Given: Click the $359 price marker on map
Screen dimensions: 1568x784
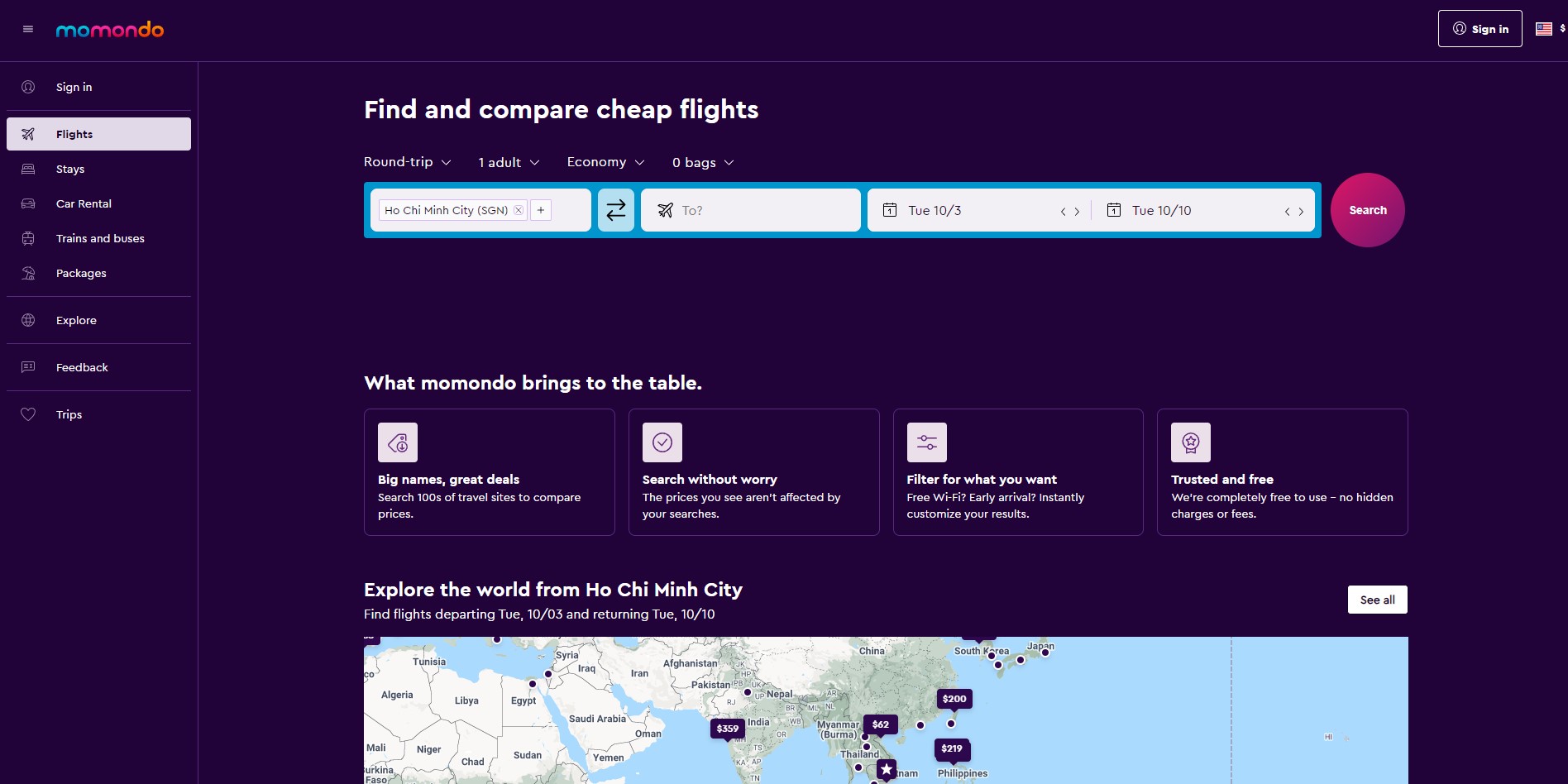Looking at the screenshot, I should (728, 729).
